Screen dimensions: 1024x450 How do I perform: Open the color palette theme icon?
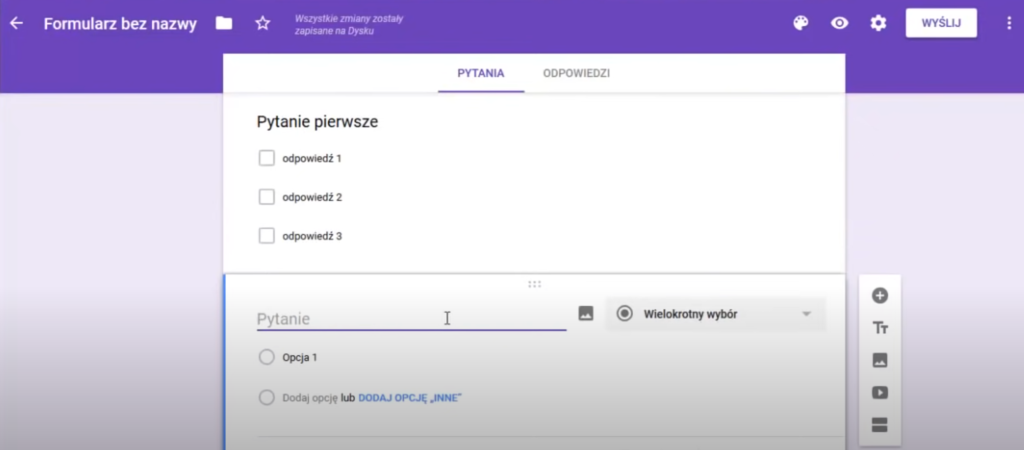(801, 24)
